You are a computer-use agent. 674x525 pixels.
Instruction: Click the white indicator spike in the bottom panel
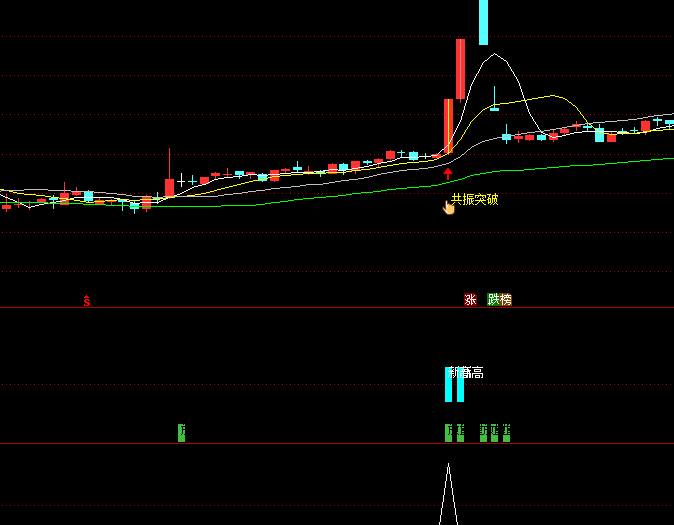[x=448, y=494]
